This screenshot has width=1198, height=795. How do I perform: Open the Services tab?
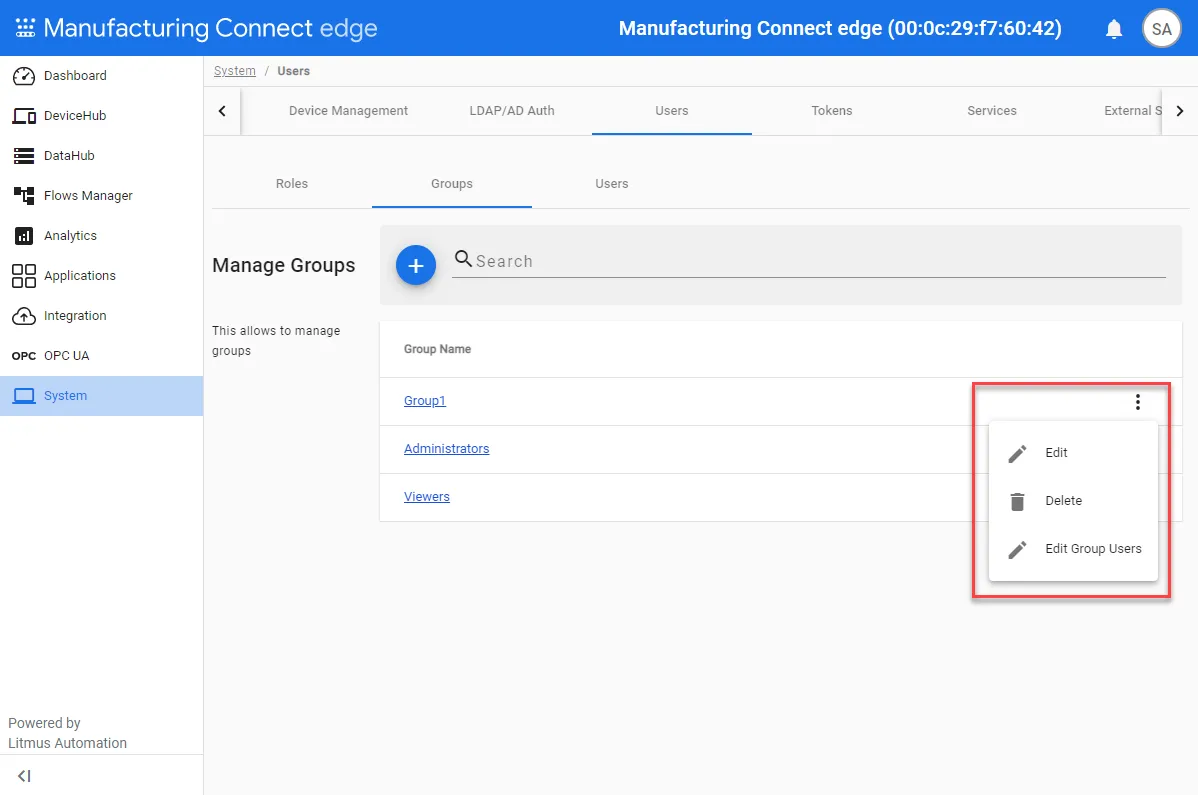point(992,111)
